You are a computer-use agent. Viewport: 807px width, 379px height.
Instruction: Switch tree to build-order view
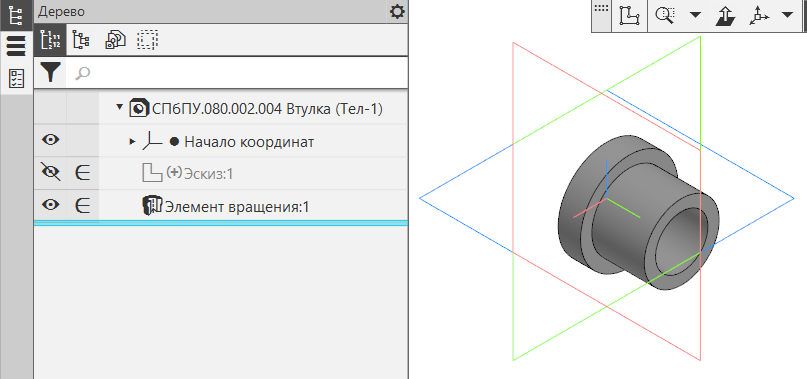tap(50, 40)
